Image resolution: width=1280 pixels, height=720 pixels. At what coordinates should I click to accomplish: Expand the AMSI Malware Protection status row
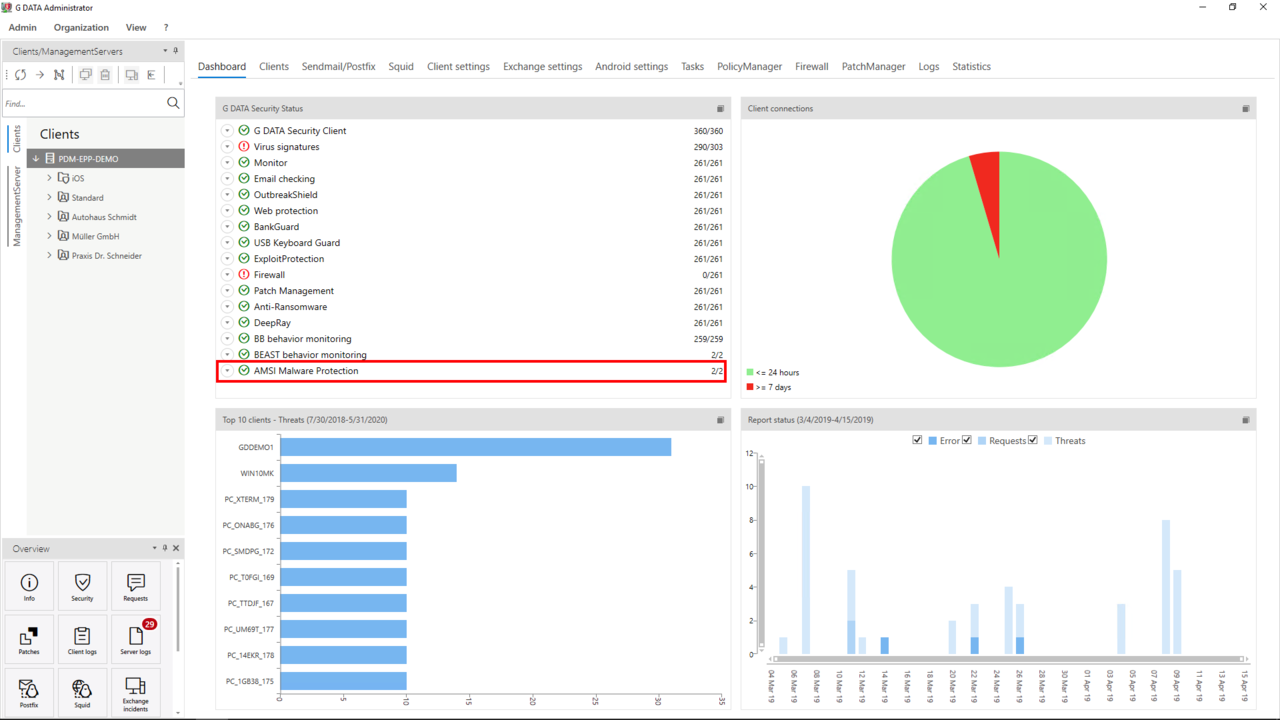coord(228,371)
